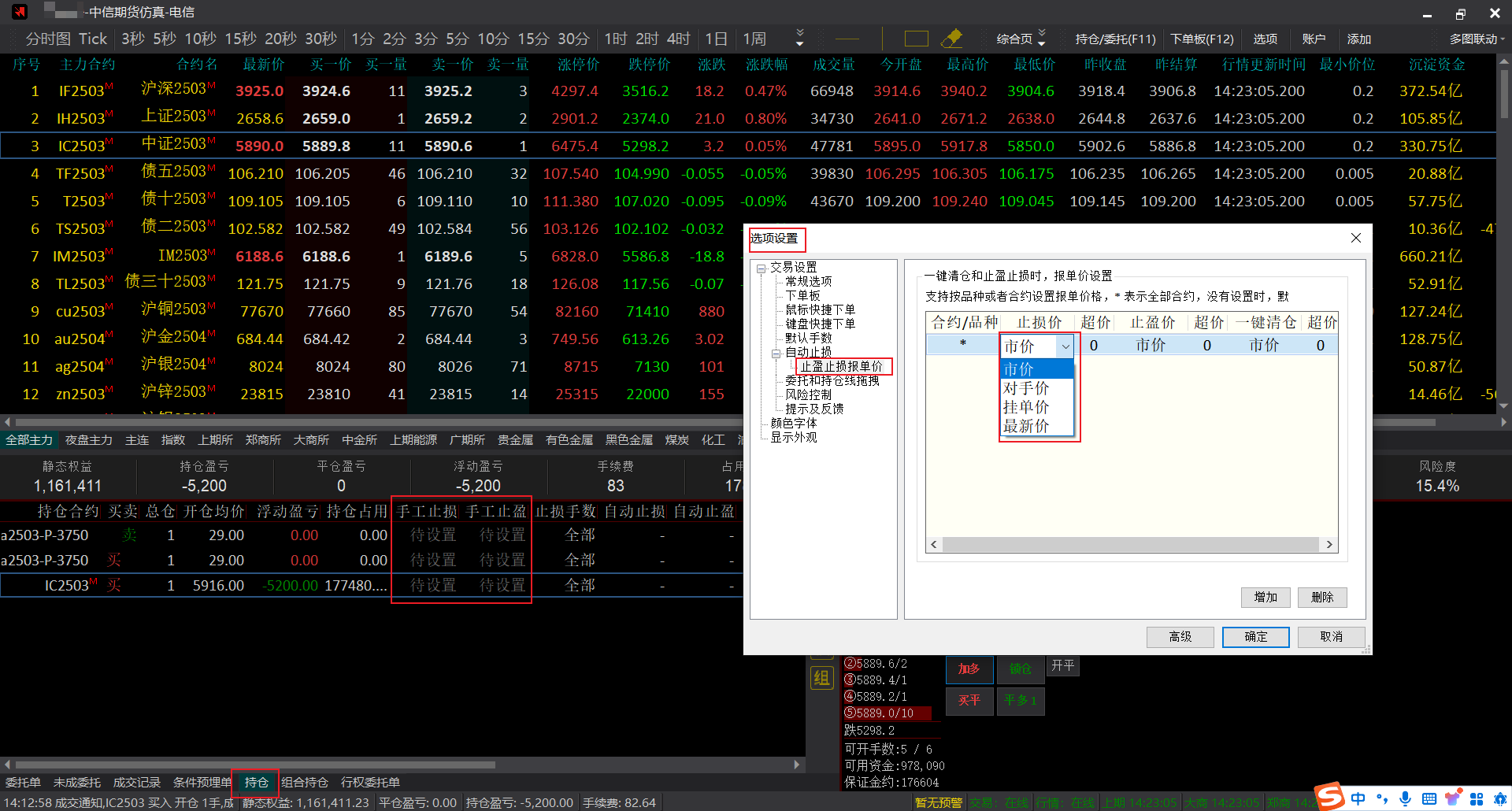Toggle the 锁仓 lock position button

[x=1020, y=669]
